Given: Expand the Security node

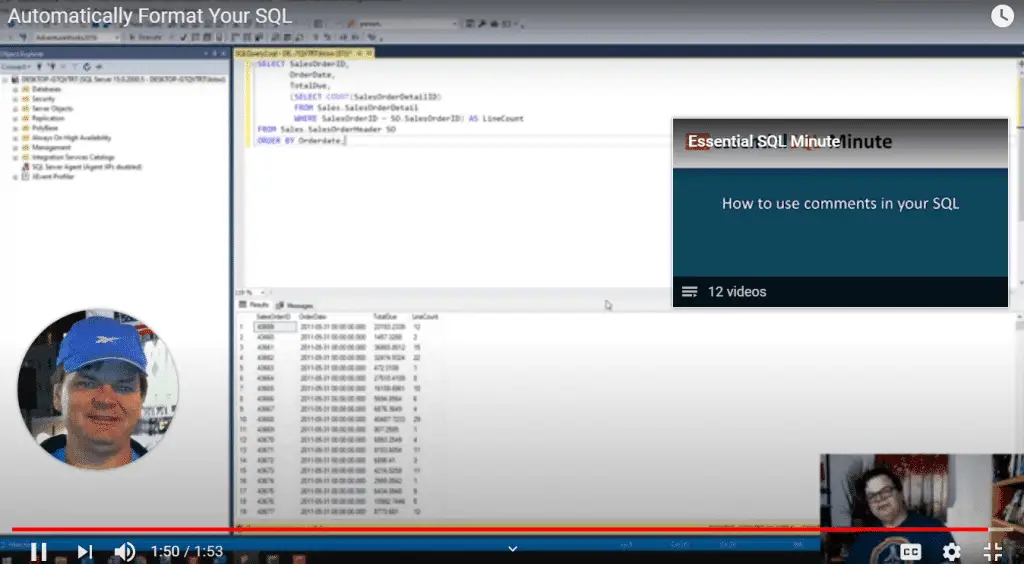Looking at the screenshot, I should click(x=15, y=99).
